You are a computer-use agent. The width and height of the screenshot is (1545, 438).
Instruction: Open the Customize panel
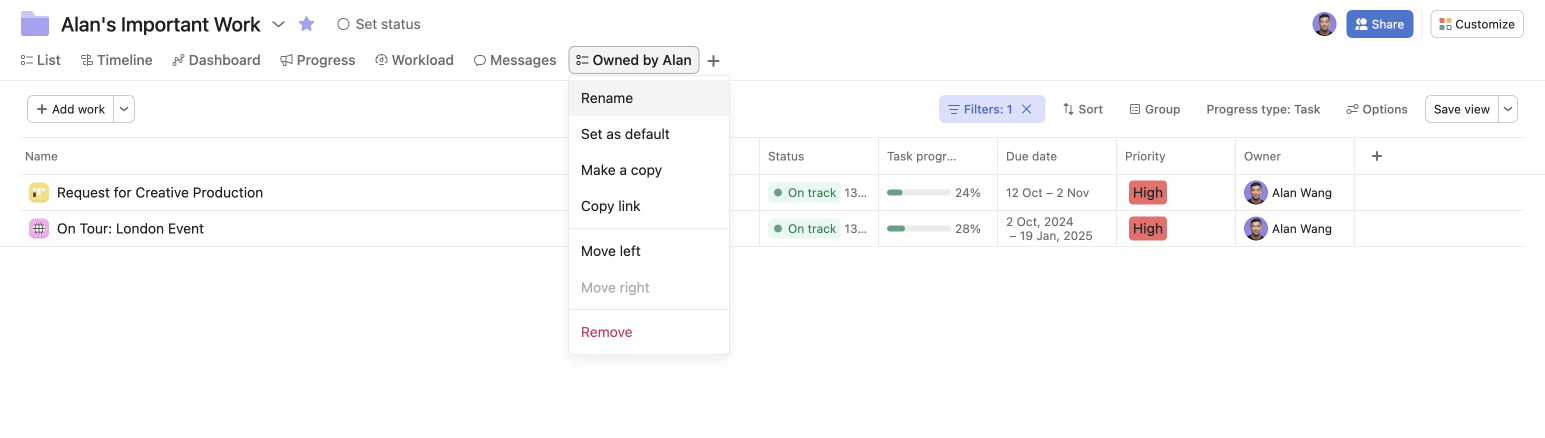coord(1477,24)
